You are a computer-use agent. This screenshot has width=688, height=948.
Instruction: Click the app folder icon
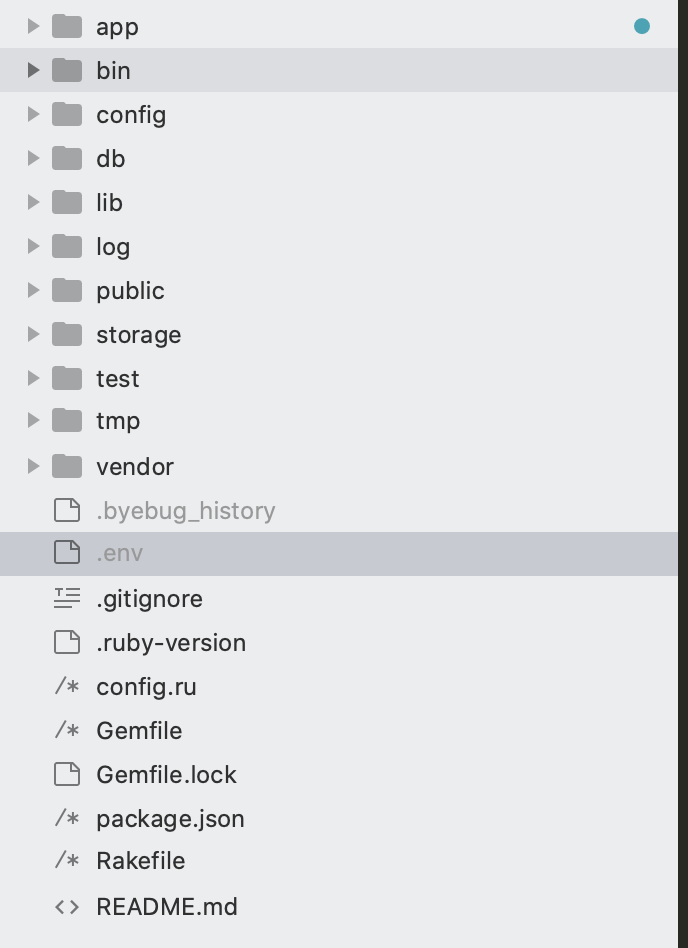(67, 26)
